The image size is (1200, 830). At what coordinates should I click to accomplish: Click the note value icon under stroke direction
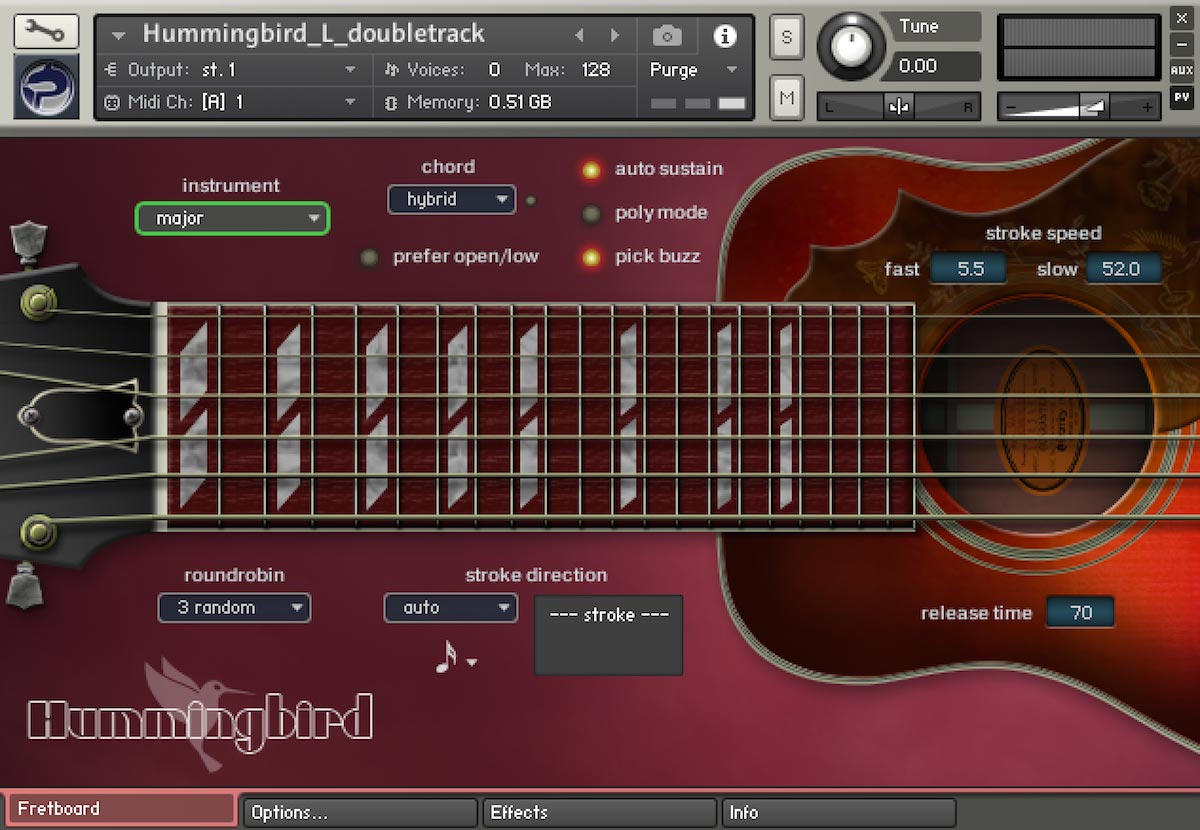(447, 656)
